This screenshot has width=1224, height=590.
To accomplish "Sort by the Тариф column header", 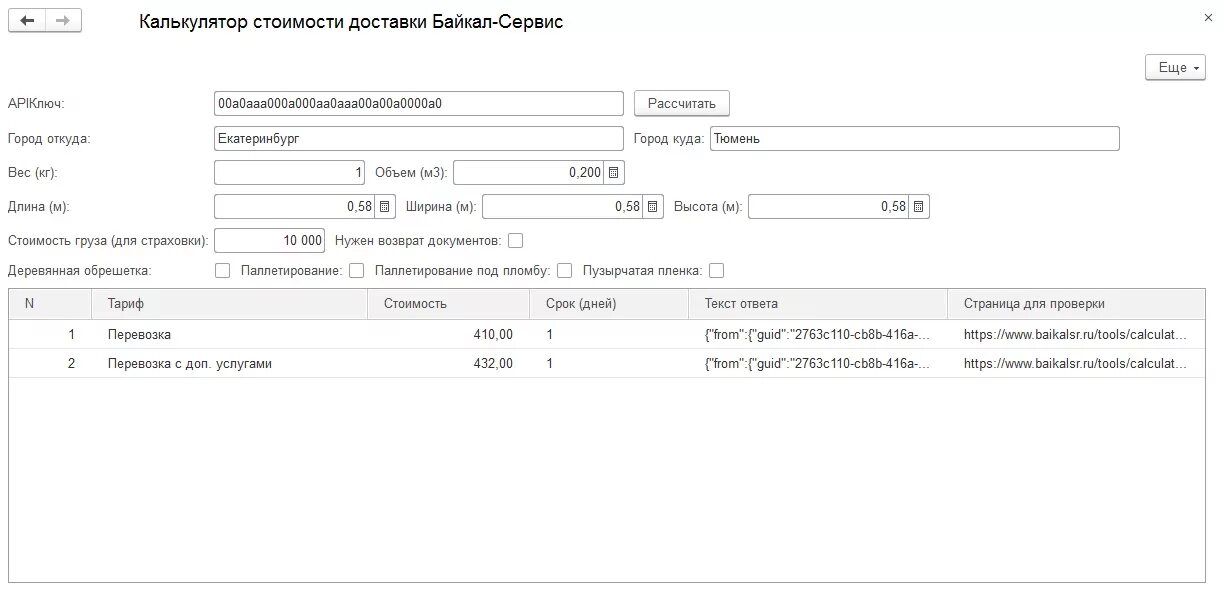I will point(230,304).
